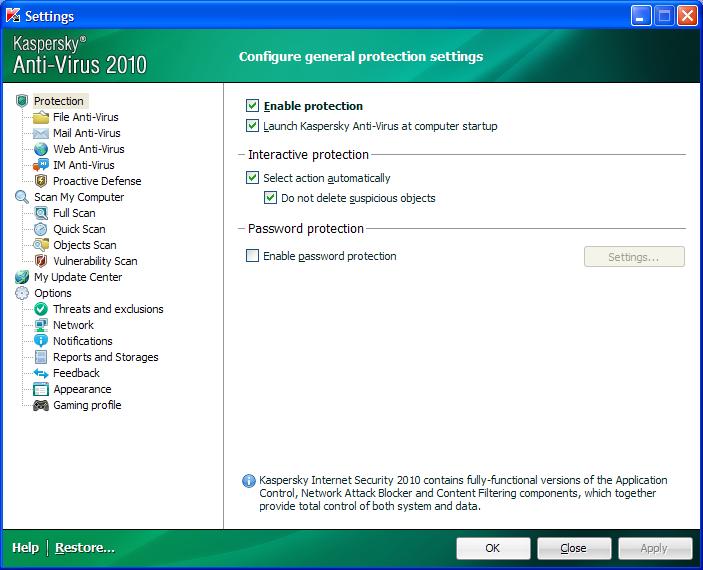Click the File Anti-Virus folder icon
Screen dimensions: 703x570
point(41,117)
